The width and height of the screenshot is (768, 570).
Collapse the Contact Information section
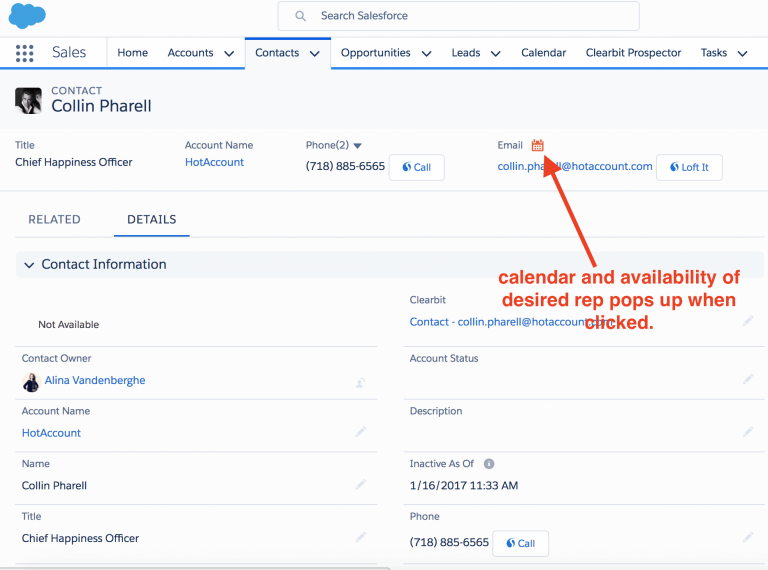(29, 265)
